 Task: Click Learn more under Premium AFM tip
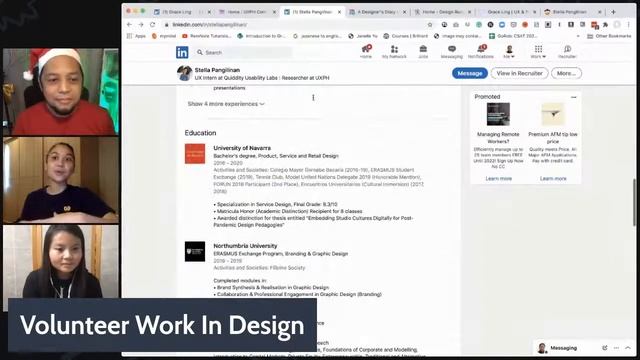tap(553, 178)
